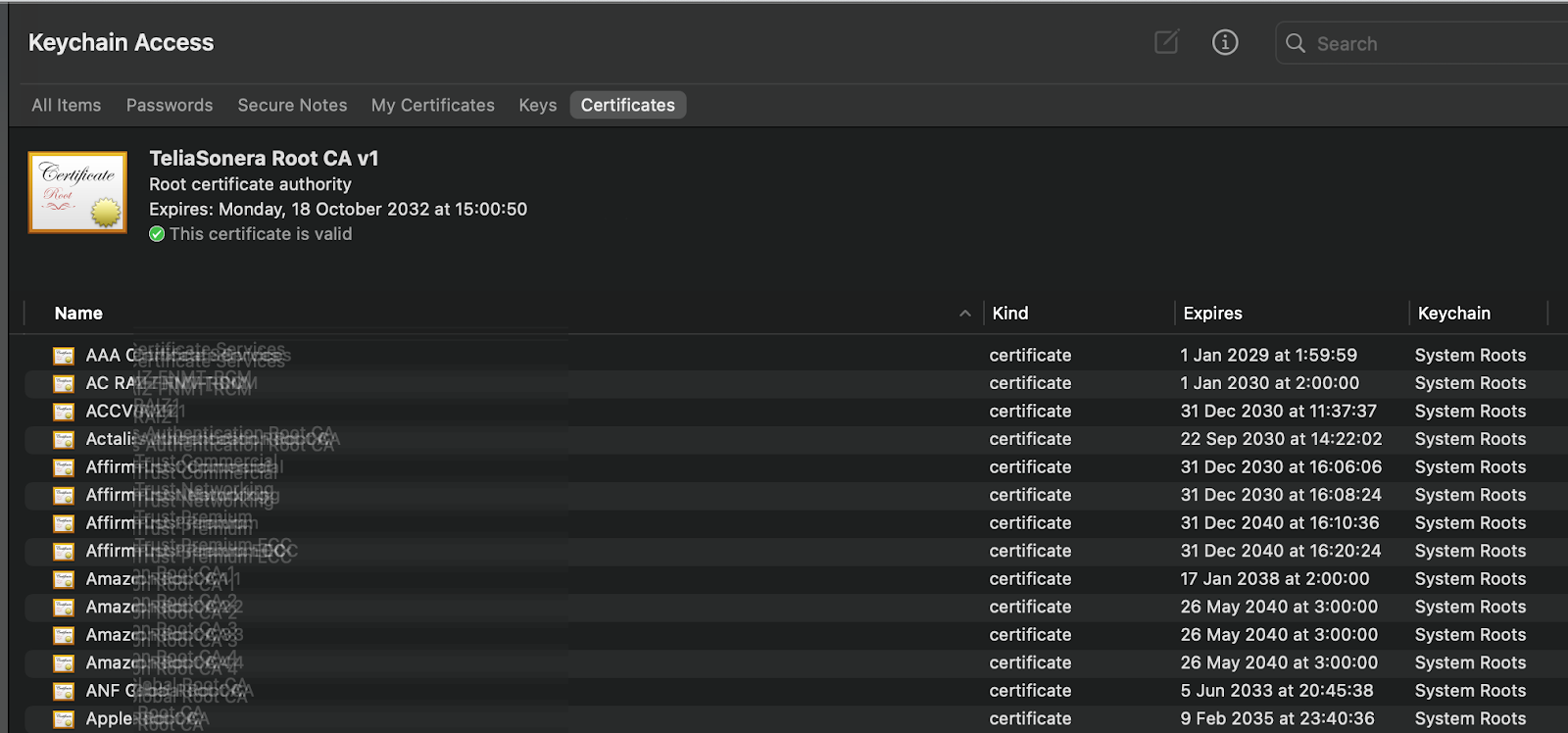The height and width of the screenshot is (733, 1568).
Task: Sort the list by Kind column
Action: coord(1010,314)
